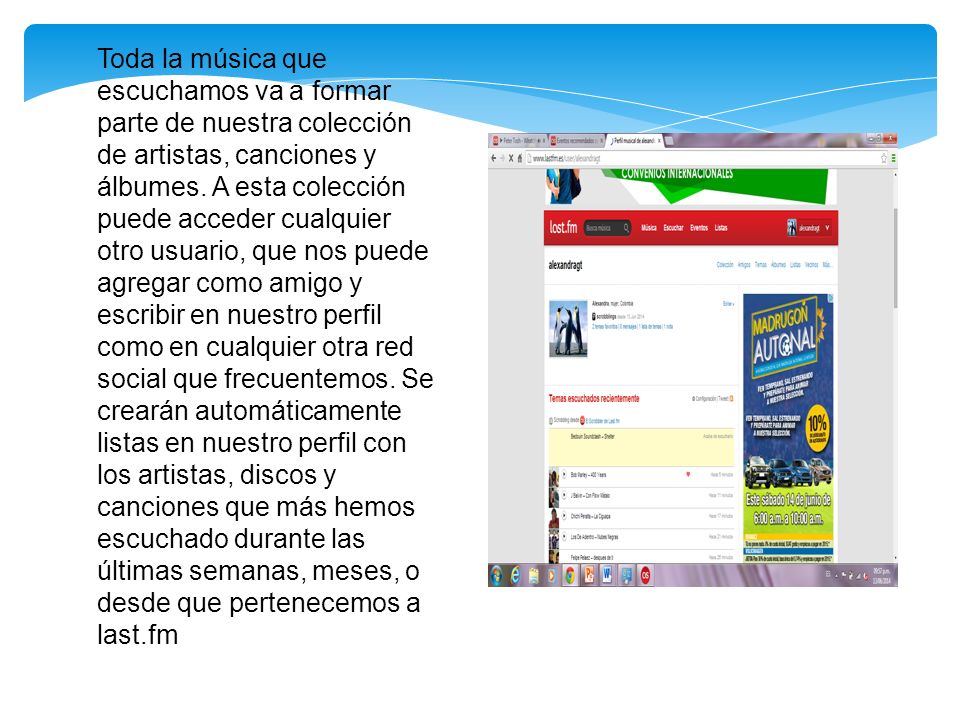Click the page vertical scrollbar
Screen dimensions: 960x720
[895, 257]
